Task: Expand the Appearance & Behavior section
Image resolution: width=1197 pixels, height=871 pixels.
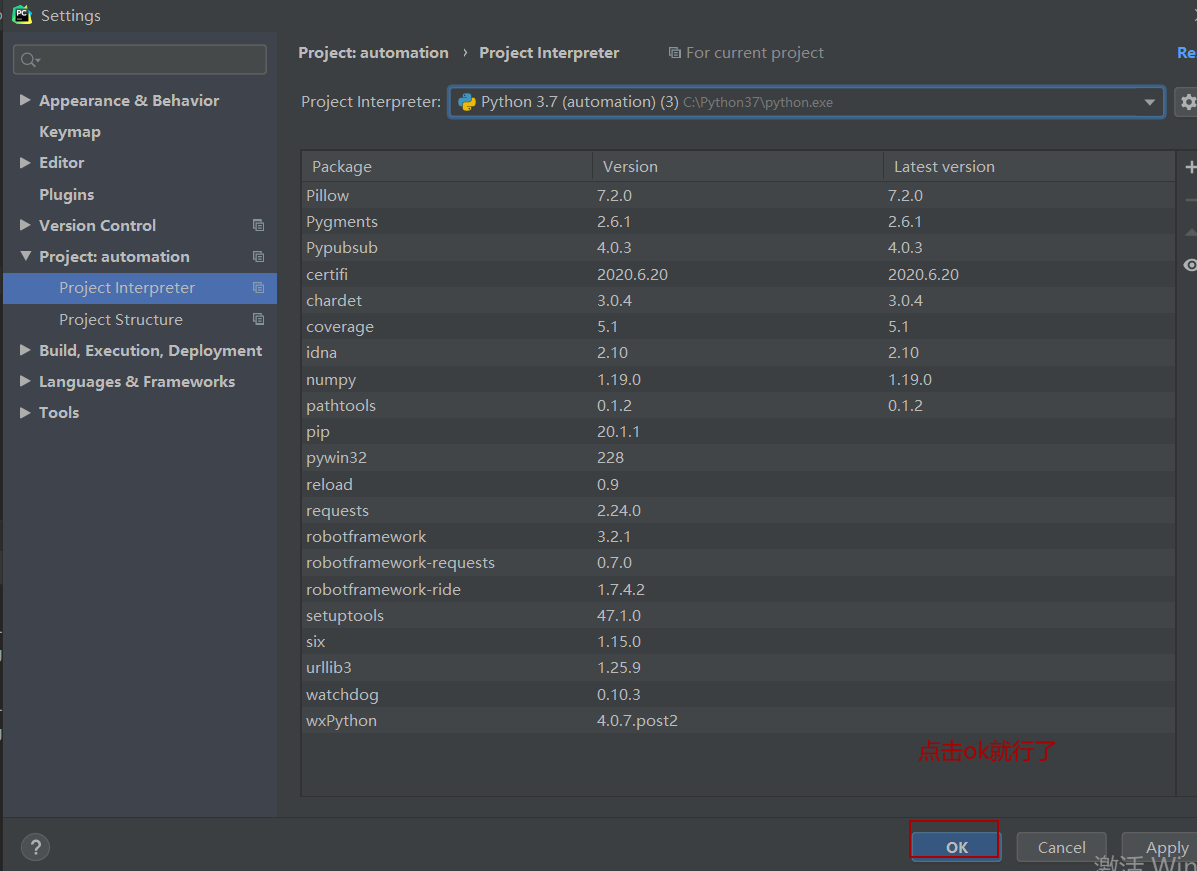Action: coord(24,100)
